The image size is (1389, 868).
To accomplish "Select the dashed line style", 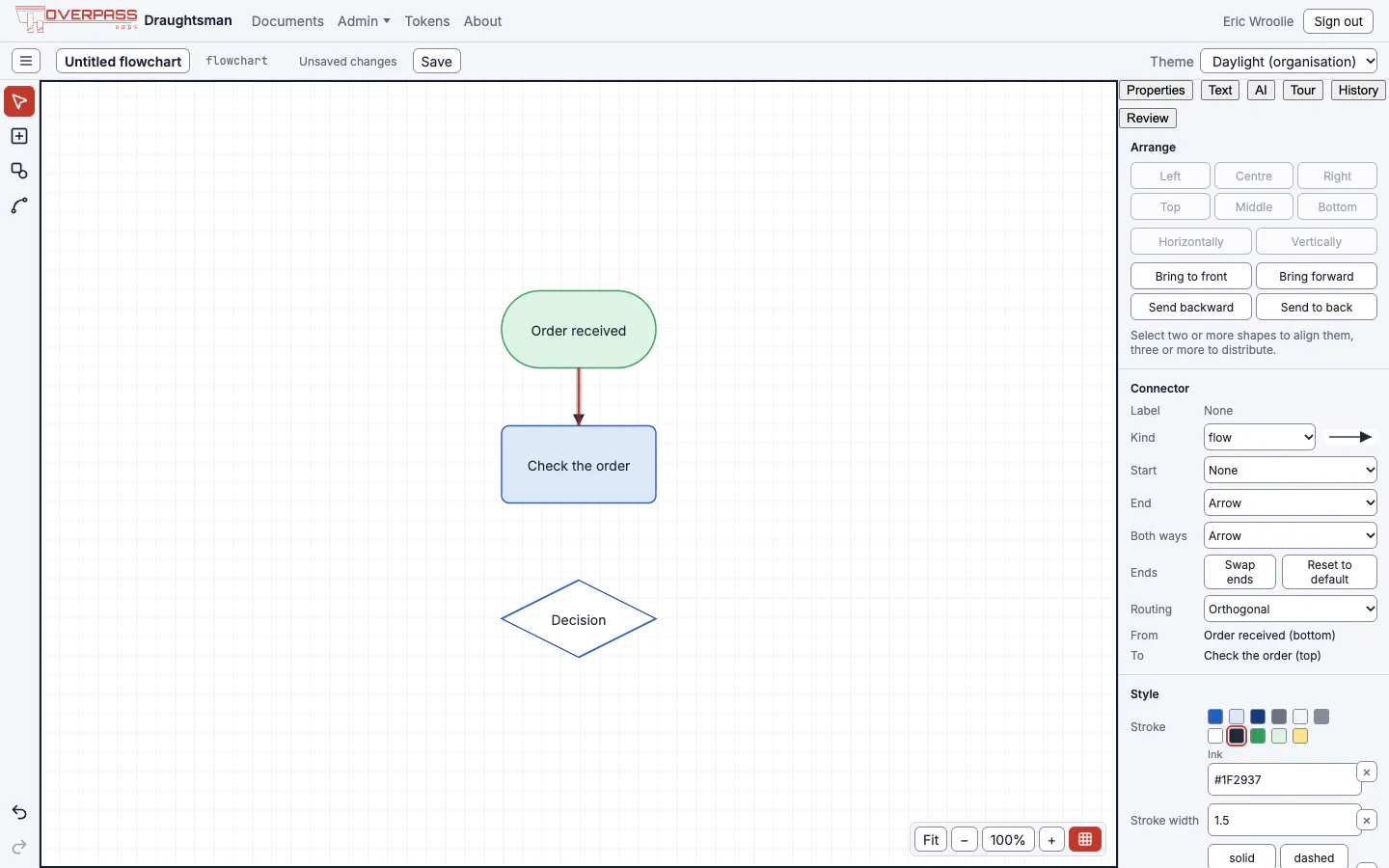I will (x=1314, y=857).
